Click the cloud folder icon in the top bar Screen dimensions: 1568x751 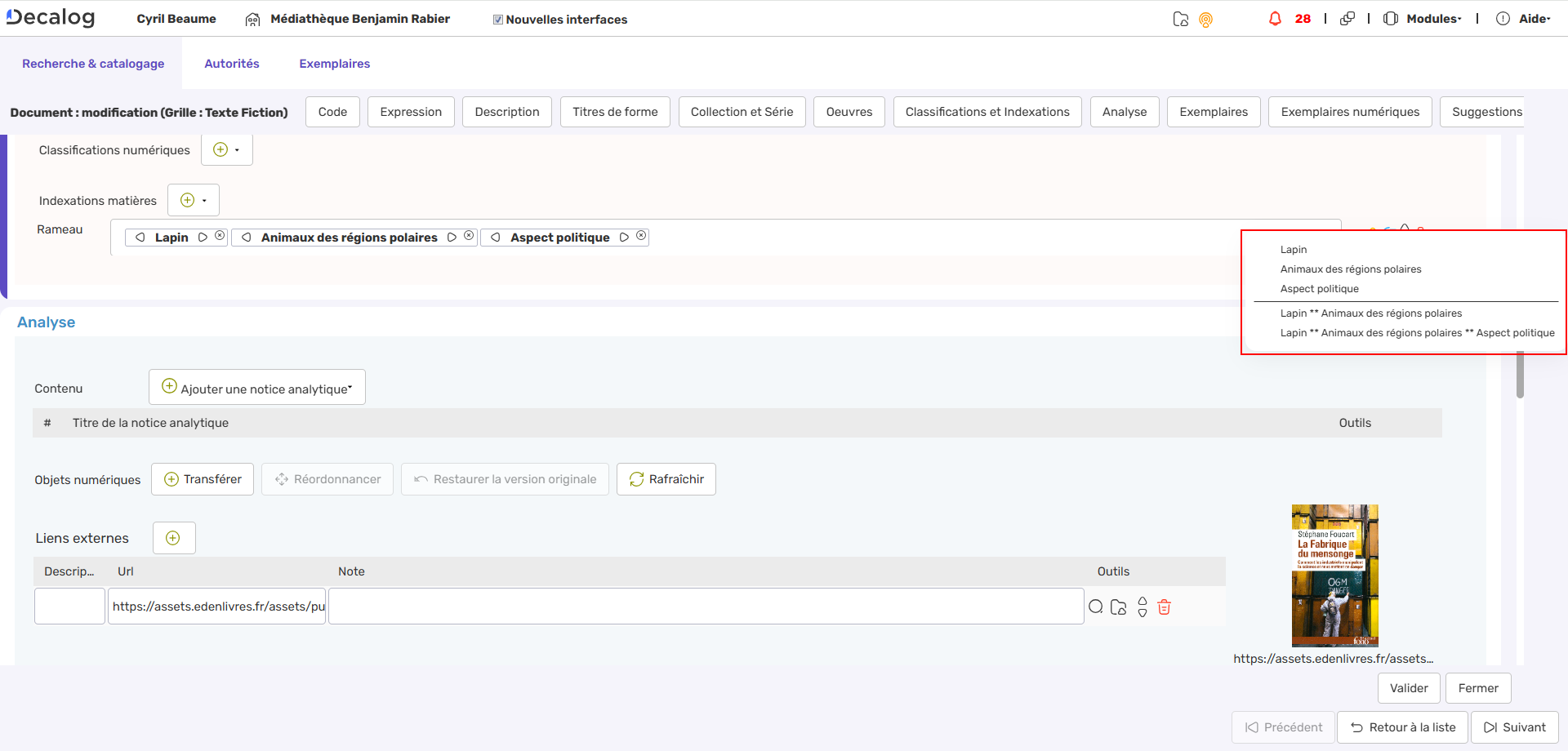(1181, 20)
